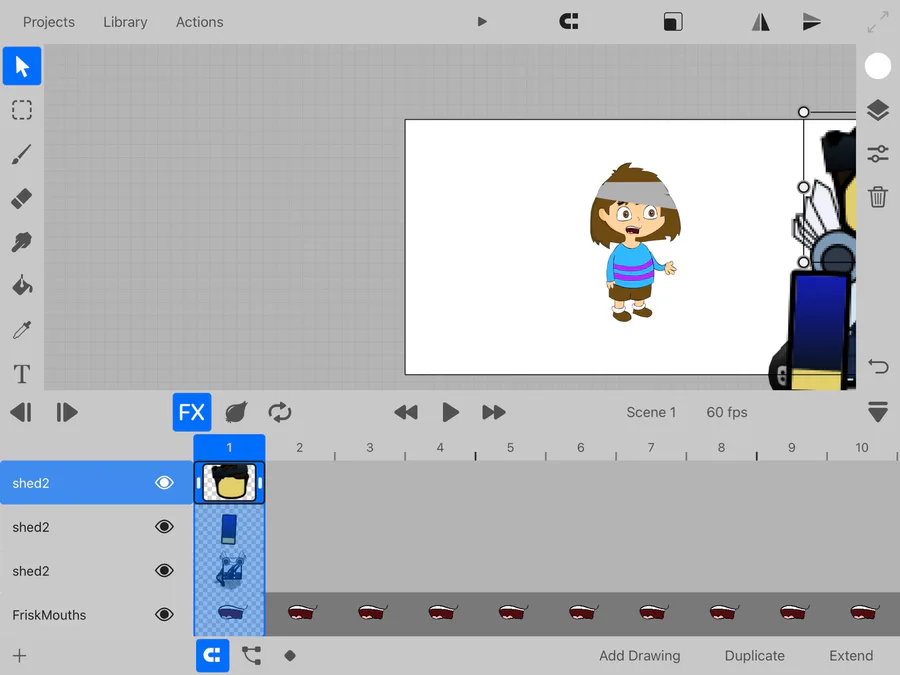Screen dimensions: 900x675
Task: Click Add Drawing
Action: click(x=639, y=655)
